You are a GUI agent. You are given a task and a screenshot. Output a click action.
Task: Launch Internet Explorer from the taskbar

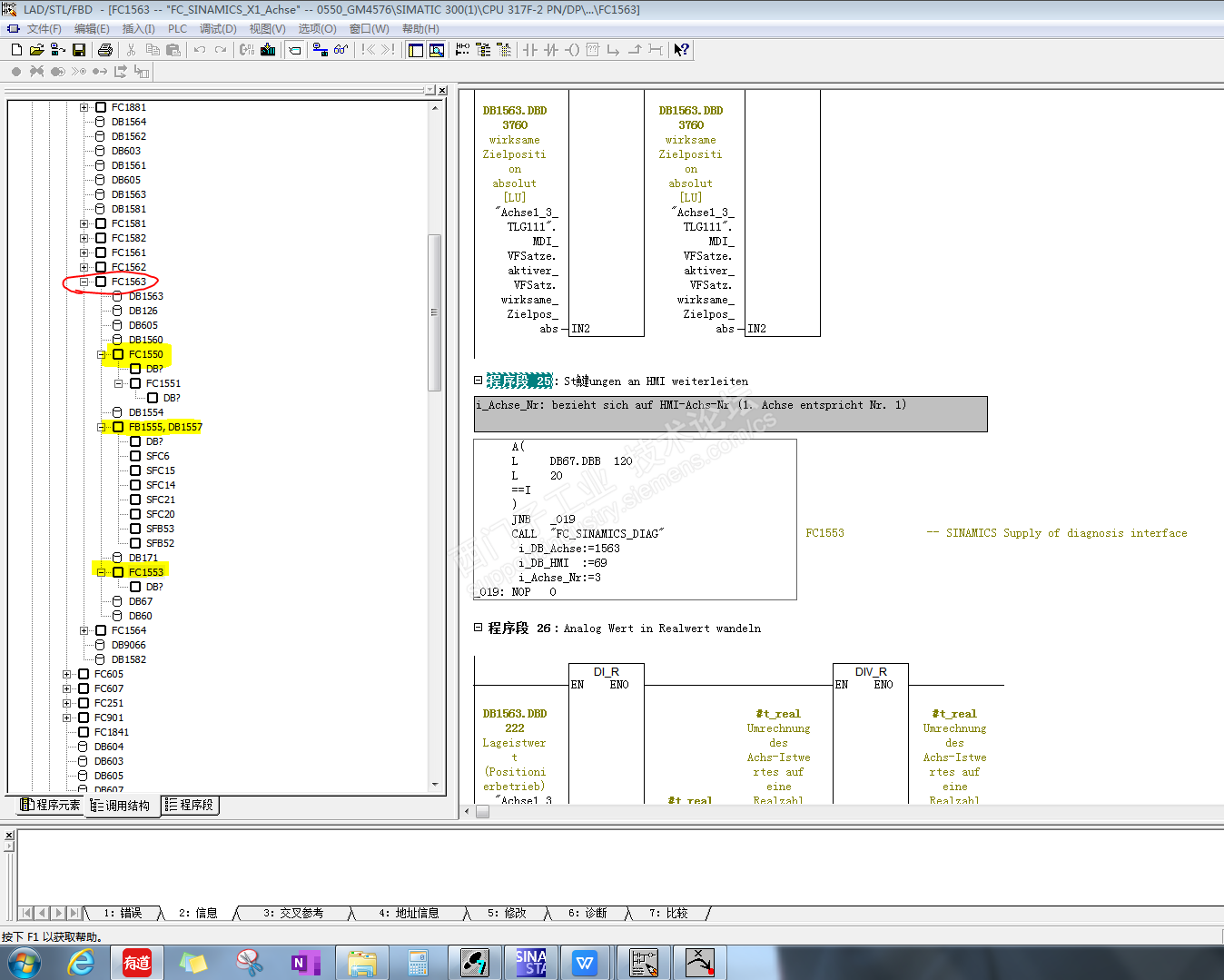(82, 962)
